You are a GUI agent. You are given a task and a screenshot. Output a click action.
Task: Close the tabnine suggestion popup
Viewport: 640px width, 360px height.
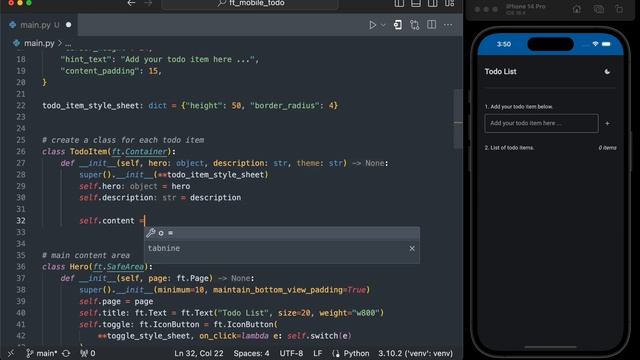point(412,249)
